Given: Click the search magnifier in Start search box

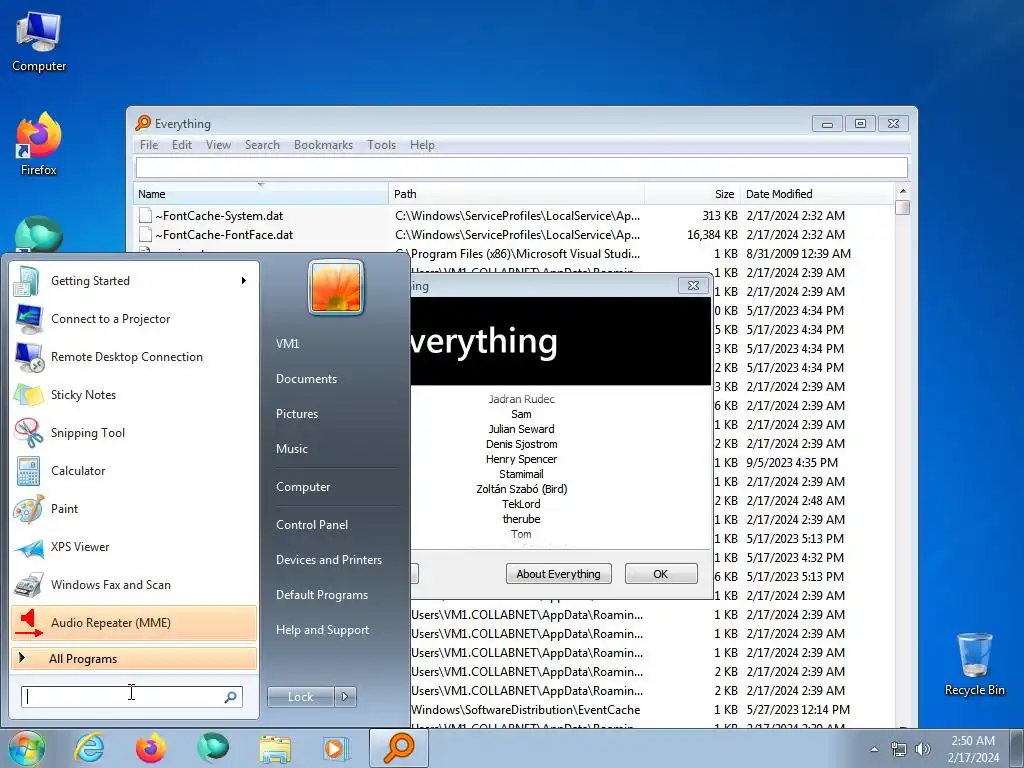Looking at the screenshot, I should coord(230,697).
